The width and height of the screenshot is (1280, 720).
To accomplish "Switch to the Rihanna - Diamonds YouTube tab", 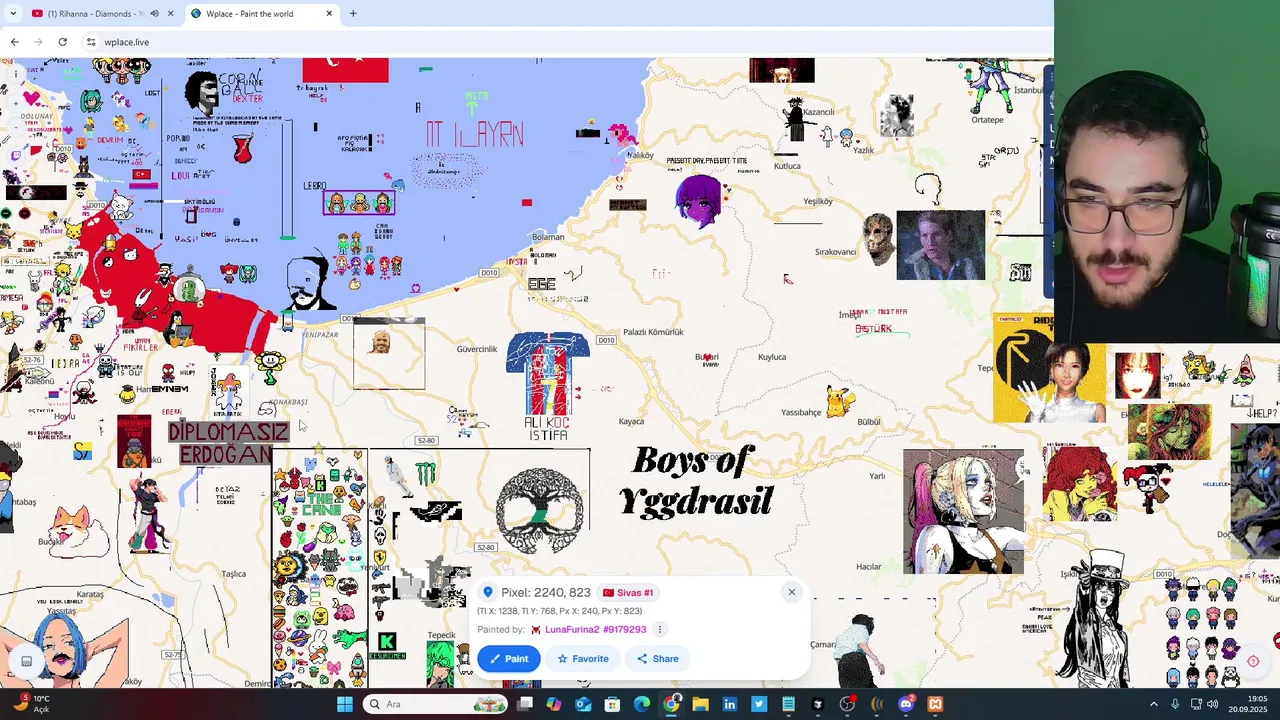I will 95,14.
